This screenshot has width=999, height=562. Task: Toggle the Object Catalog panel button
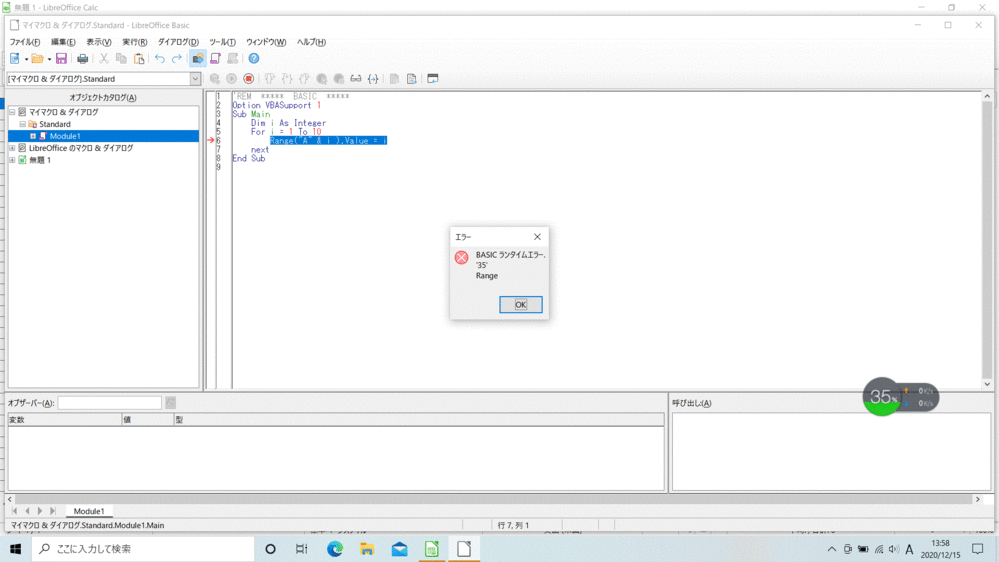tap(198, 59)
